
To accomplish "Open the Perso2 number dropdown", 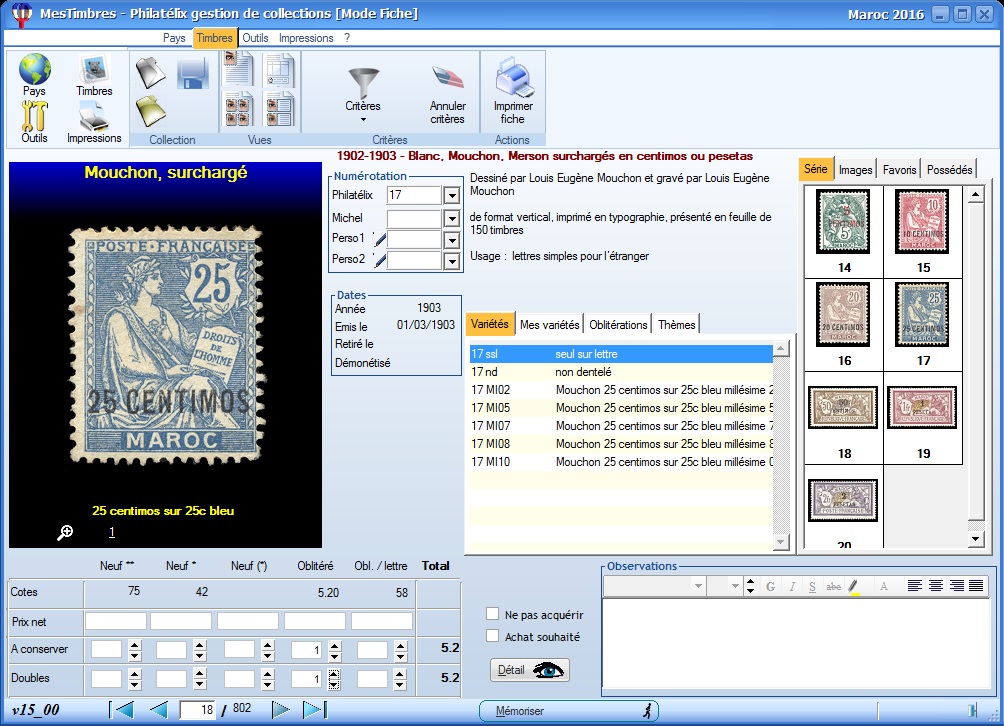I will click(452, 261).
